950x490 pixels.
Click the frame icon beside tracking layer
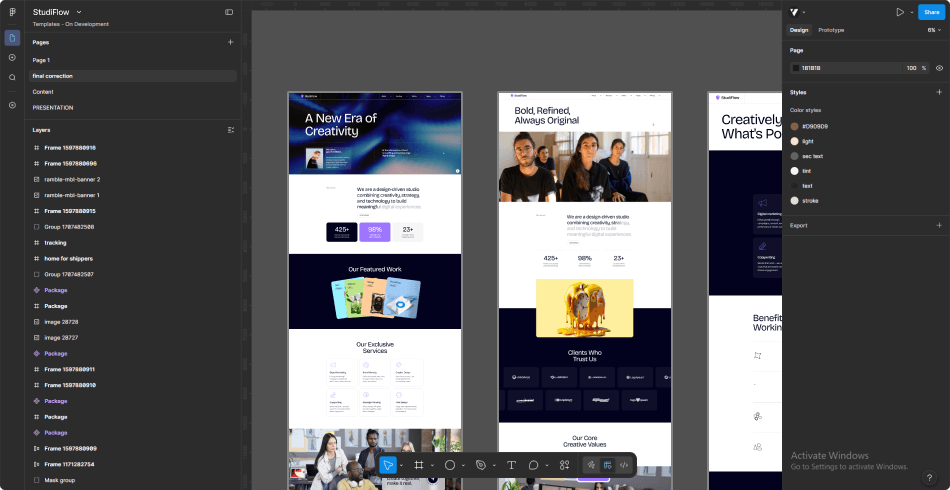36,243
